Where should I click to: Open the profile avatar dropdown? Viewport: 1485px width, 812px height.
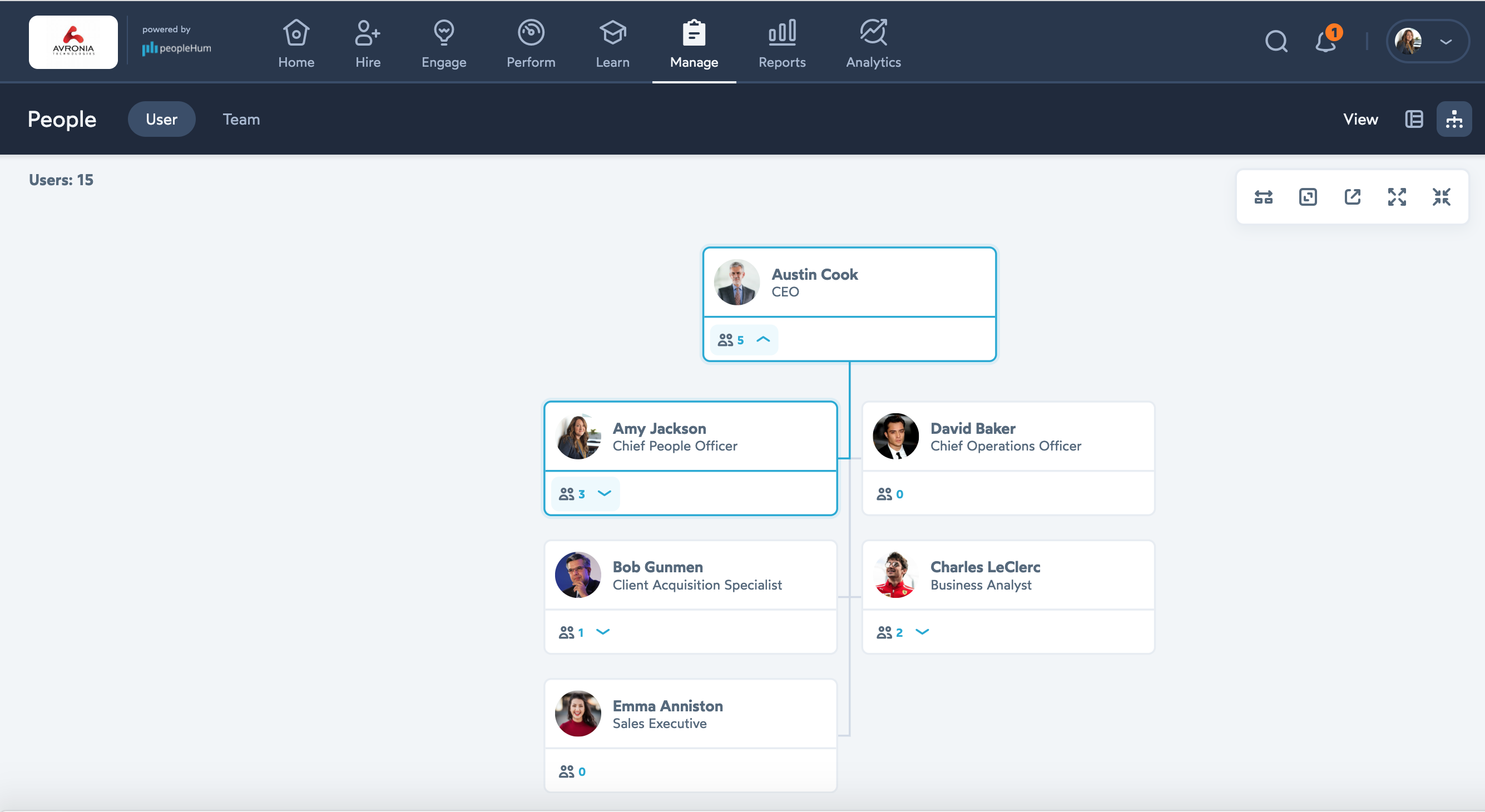tap(1427, 42)
